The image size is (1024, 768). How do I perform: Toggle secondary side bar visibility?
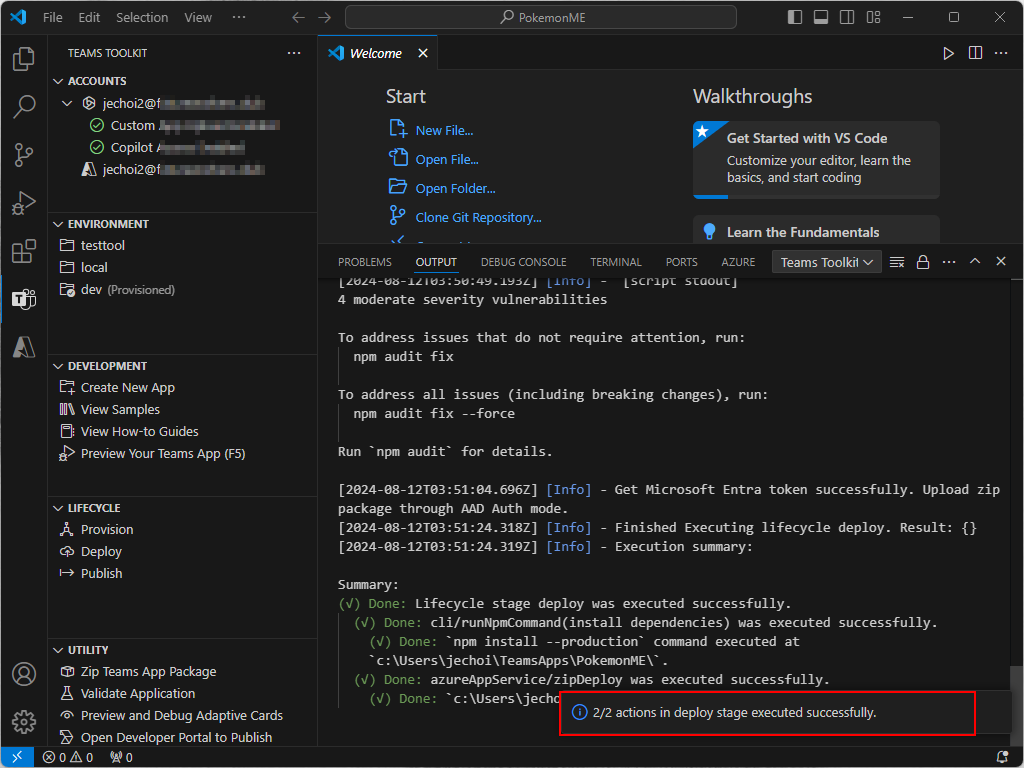847,18
